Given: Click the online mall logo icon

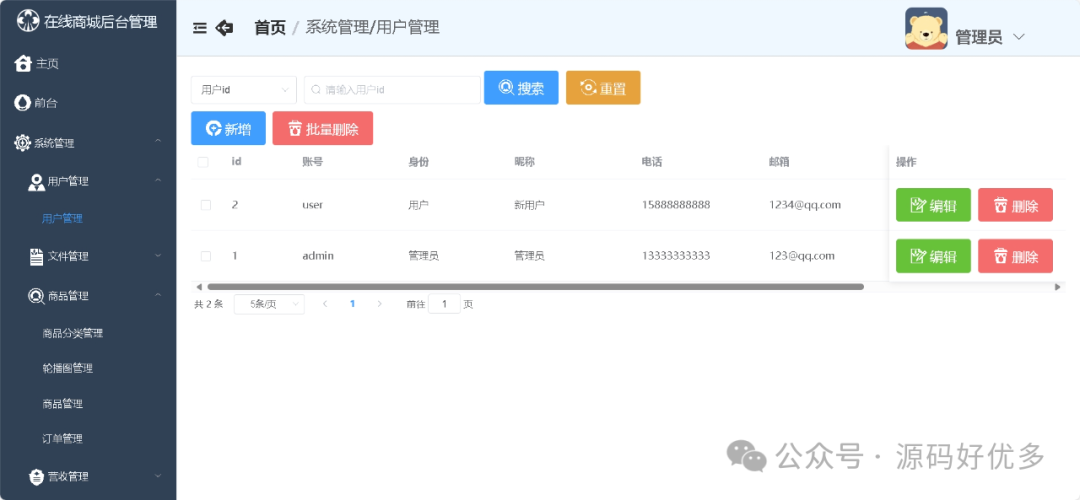Looking at the screenshot, I should (x=28, y=21).
